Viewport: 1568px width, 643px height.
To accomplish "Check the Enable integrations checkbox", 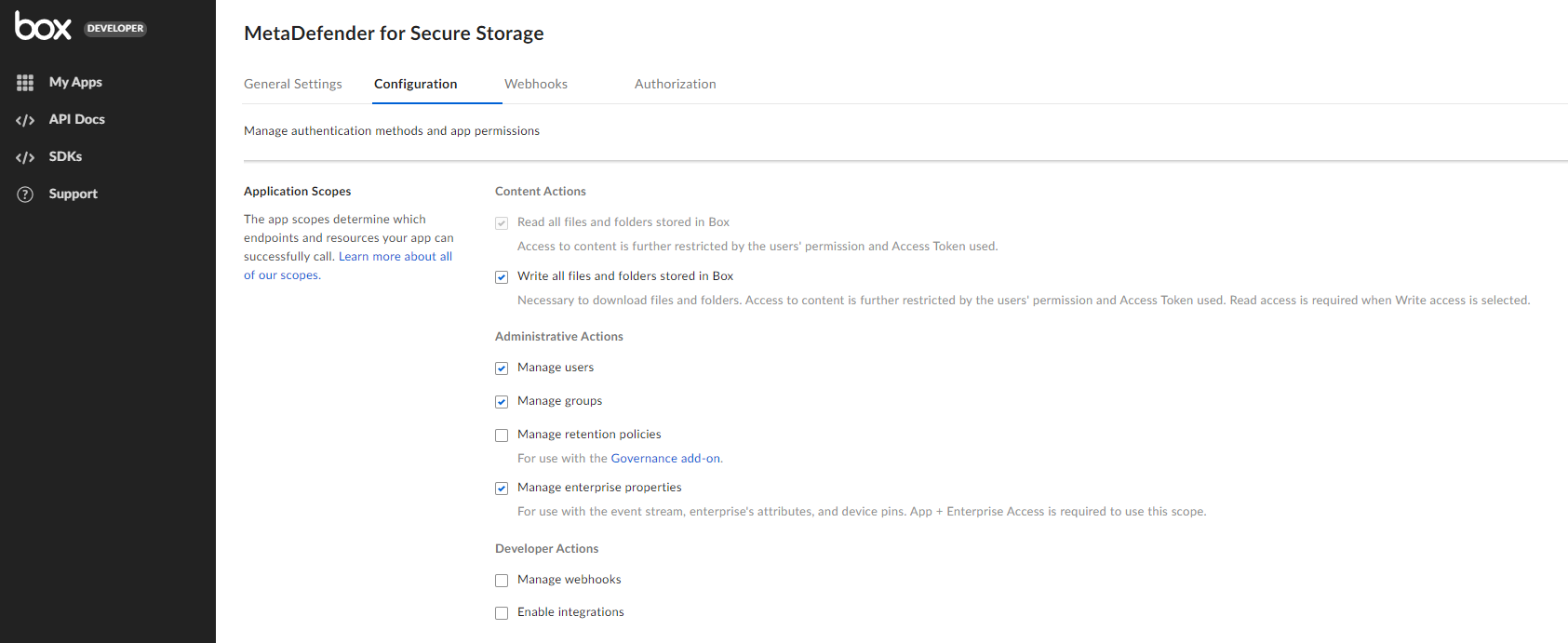I will [x=502, y=613].
